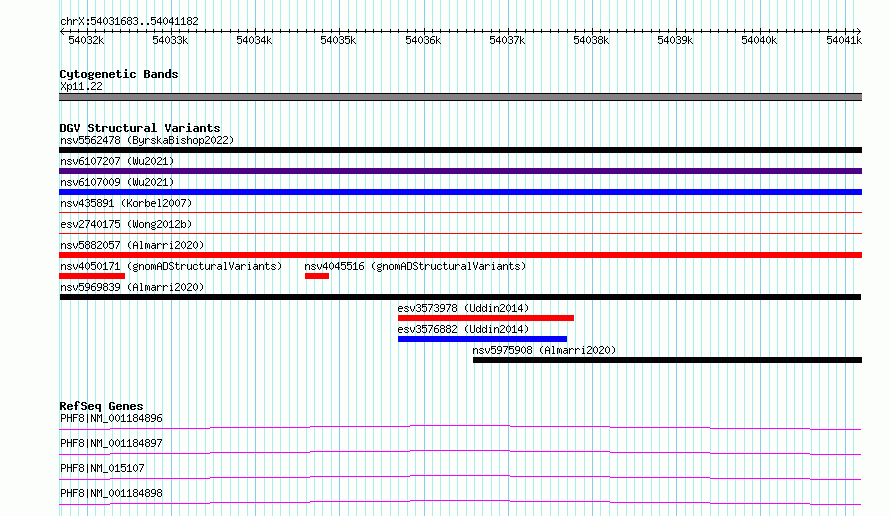Open variant nsv5562478 (ByrskaBishop2022) label

[147, 140]
